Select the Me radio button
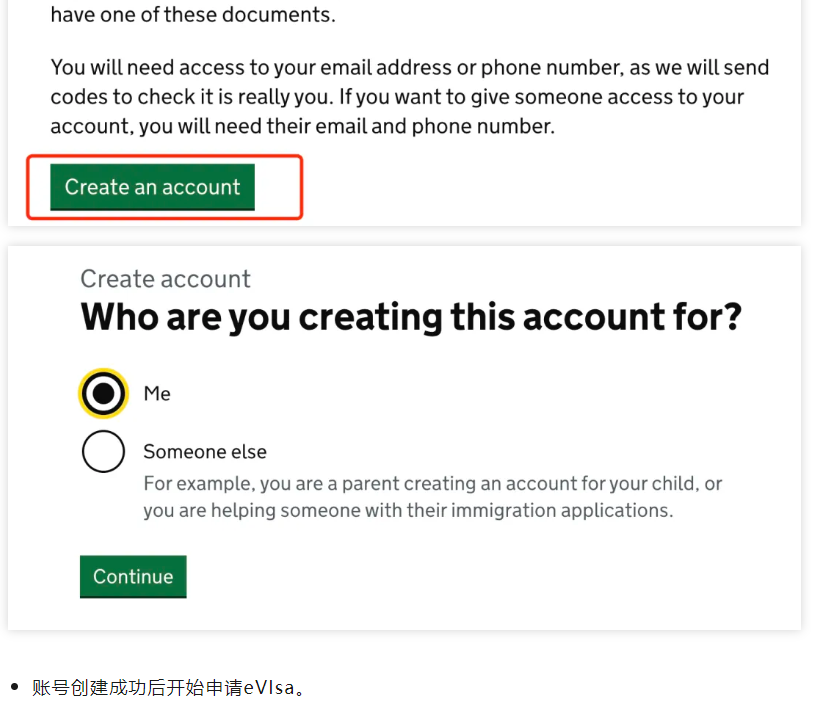The image size is (820, 702). tap(103, 394)
